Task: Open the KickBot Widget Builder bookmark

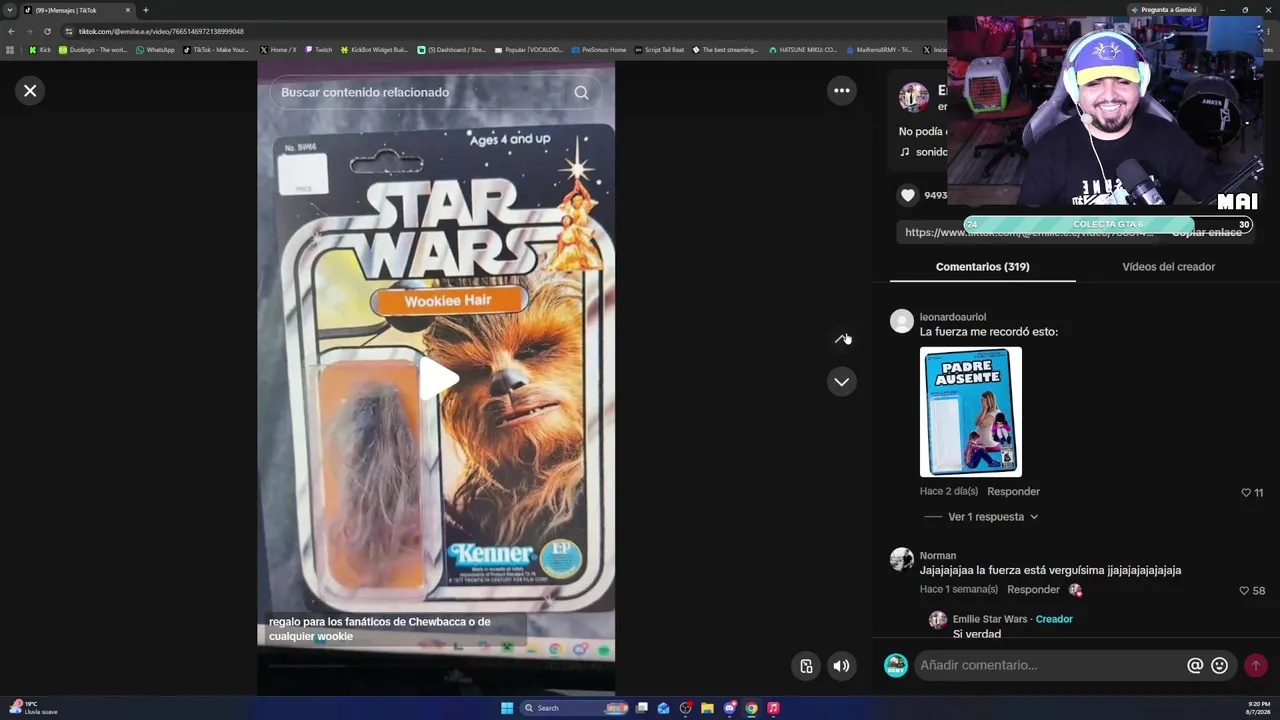Action: (x=375, y=50)
